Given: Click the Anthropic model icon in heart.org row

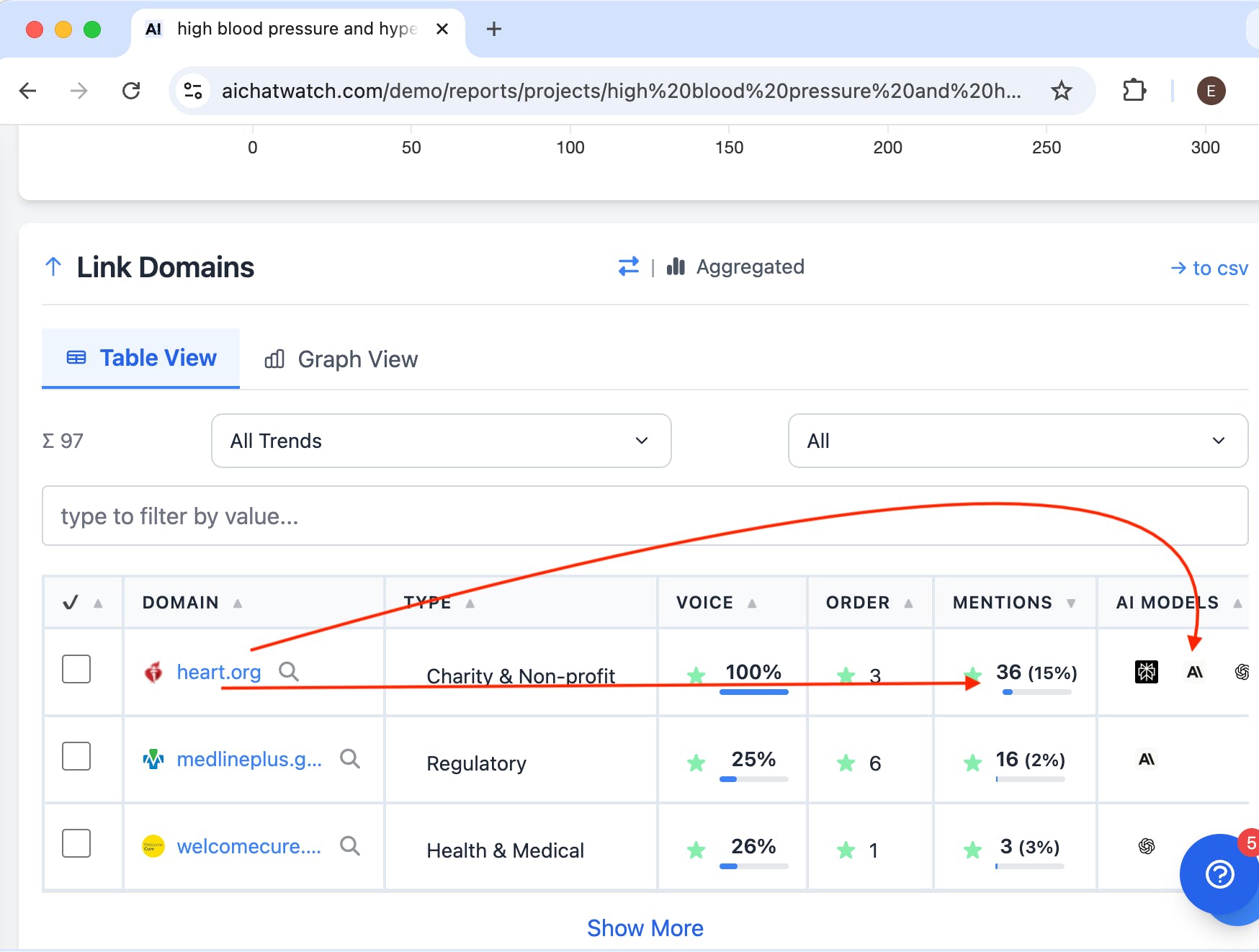Looking at the screenshot, I should pyautogui.click(x=1195, y=672).
